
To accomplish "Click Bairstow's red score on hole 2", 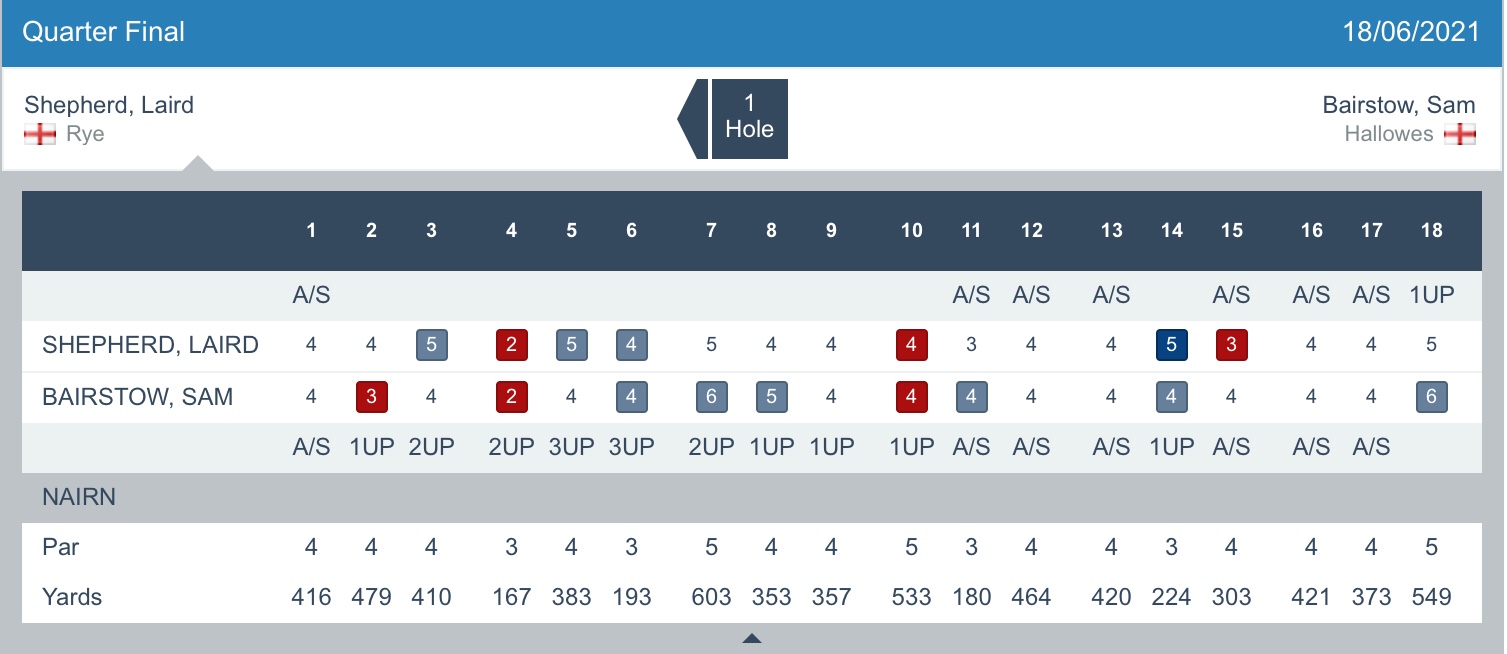I will coord(371,397).
